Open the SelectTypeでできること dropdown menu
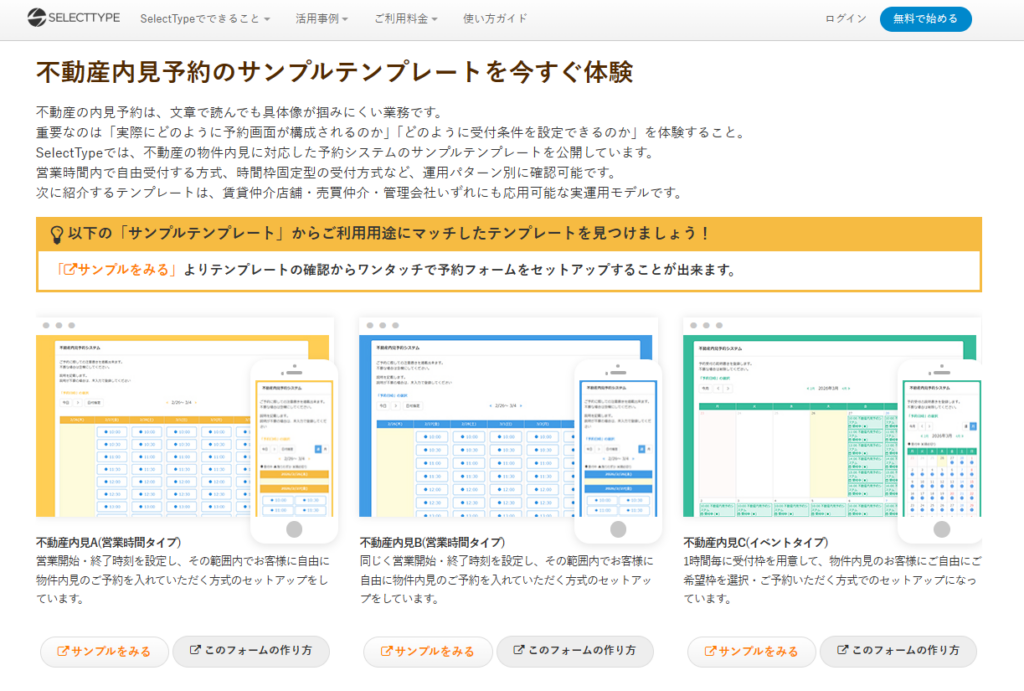This screenshot has height=691, width=1024. click(203, 17)
